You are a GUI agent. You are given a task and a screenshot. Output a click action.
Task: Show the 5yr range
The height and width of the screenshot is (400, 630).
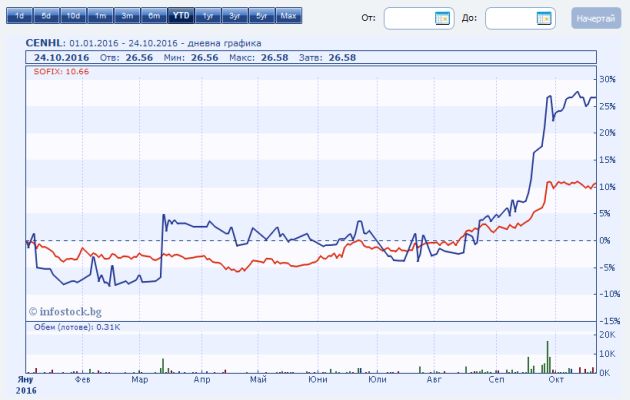(262, 16)
